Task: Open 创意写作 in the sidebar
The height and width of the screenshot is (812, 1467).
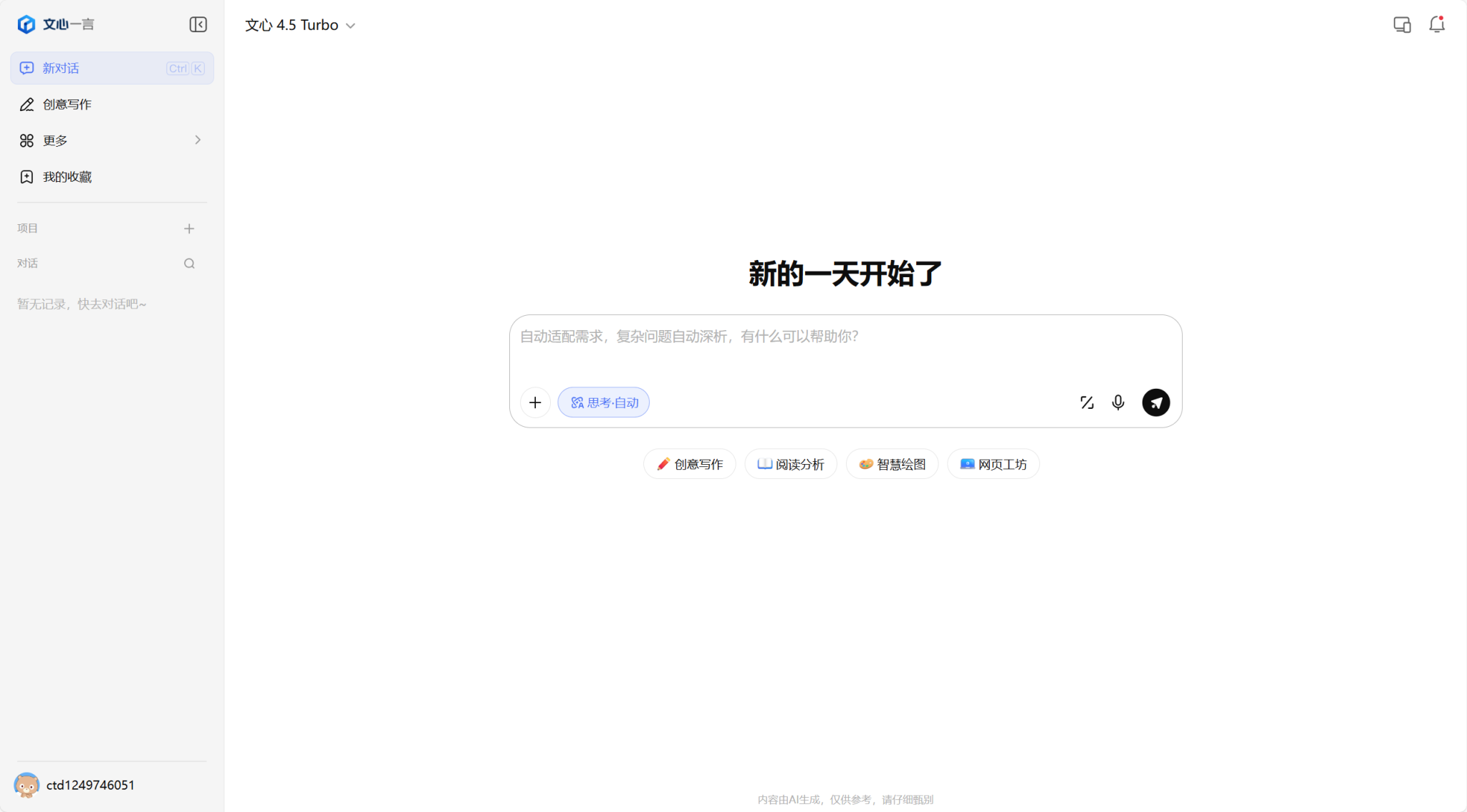Action: tap(67, 105)
